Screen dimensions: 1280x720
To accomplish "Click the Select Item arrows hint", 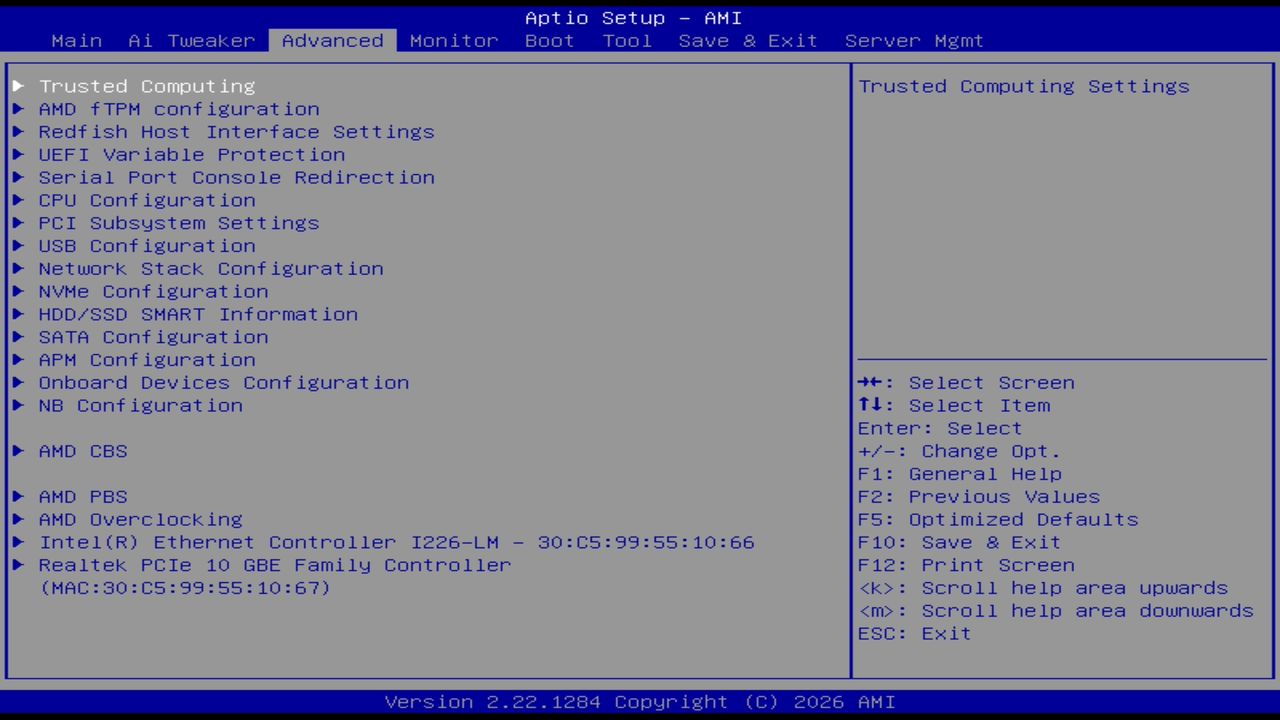I will pos(954,406).
